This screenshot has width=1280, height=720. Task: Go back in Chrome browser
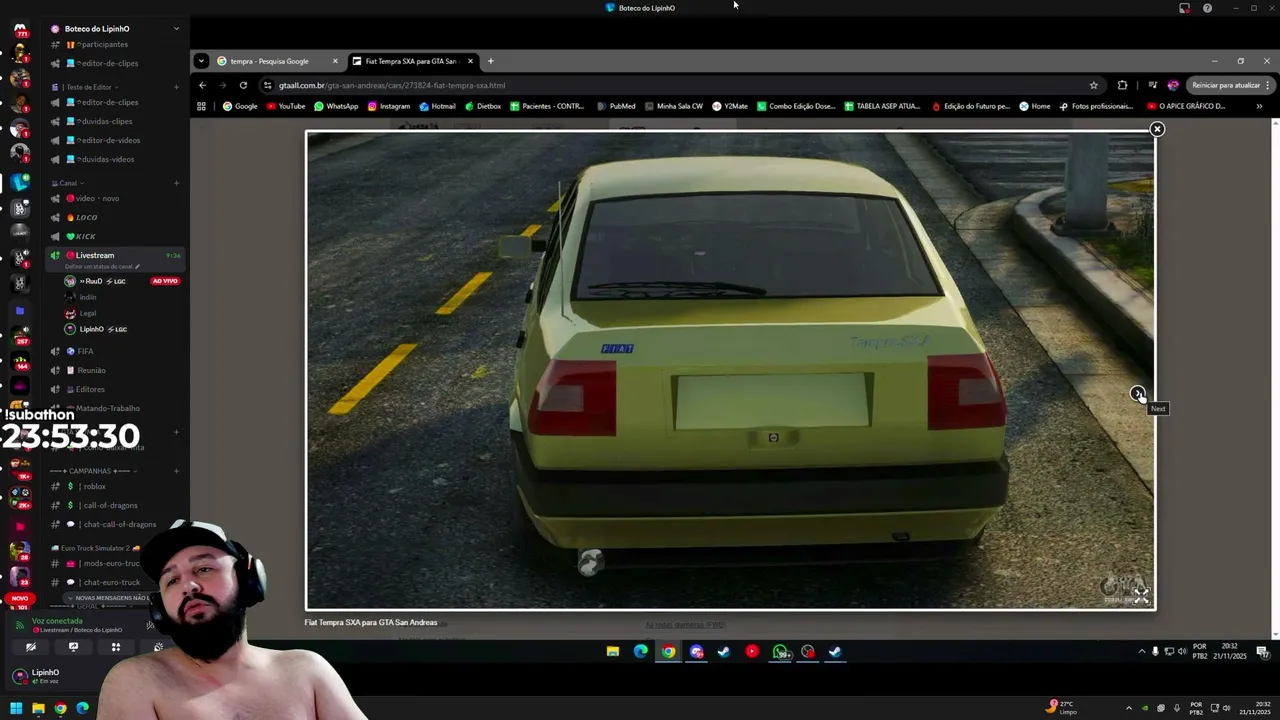(x=202, y=85)
